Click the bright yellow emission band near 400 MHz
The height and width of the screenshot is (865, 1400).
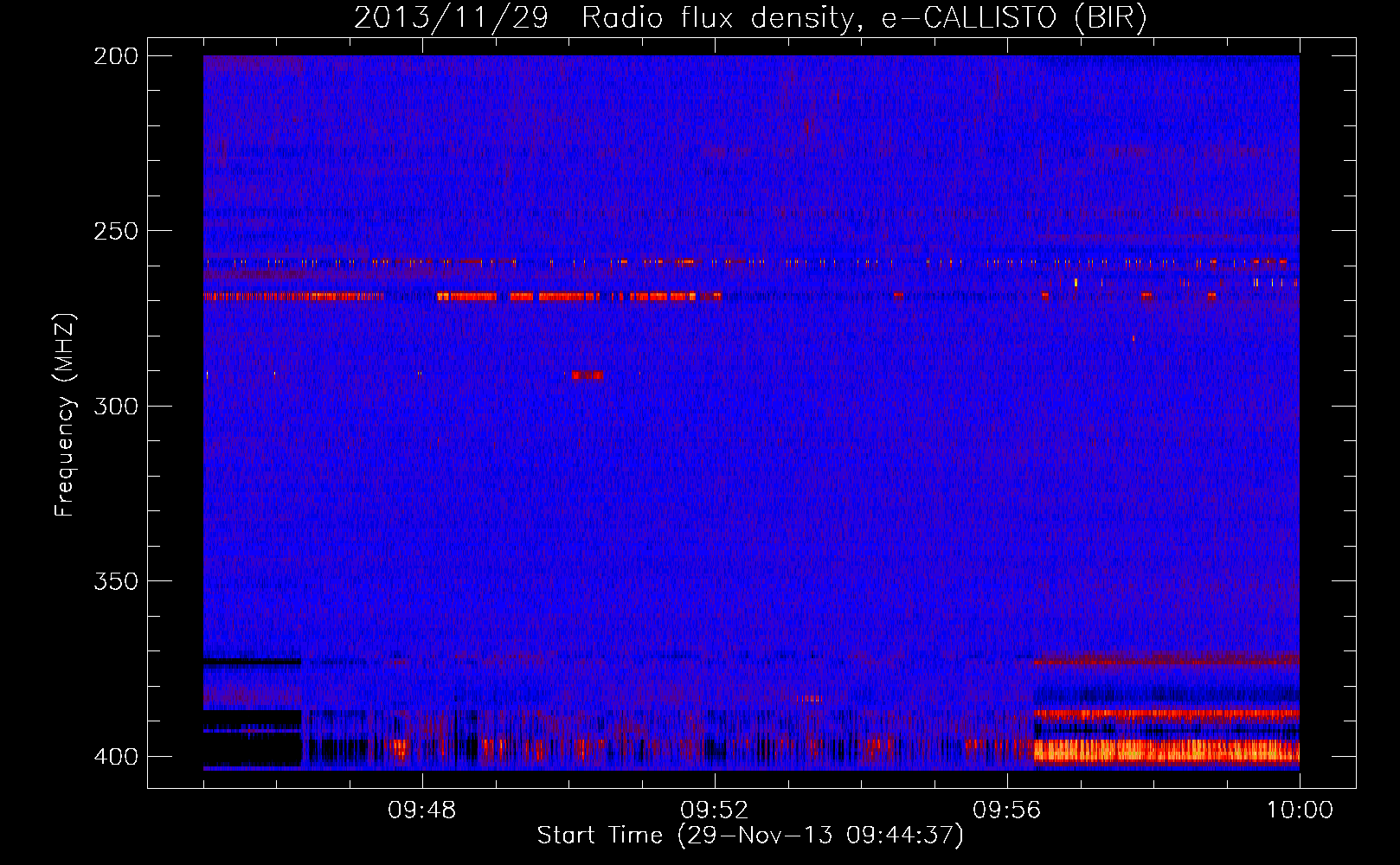[x=1166, y=750]
